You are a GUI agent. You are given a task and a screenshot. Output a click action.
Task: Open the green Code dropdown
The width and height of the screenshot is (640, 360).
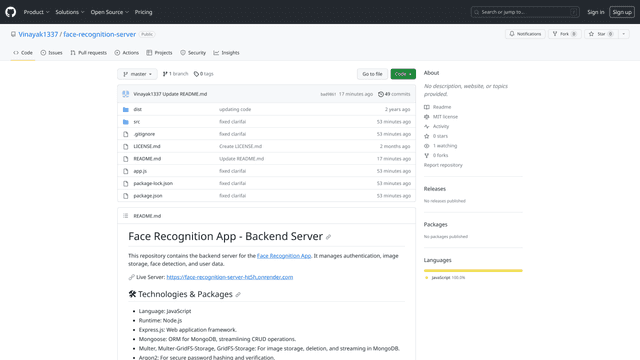[x=403, y=74]
